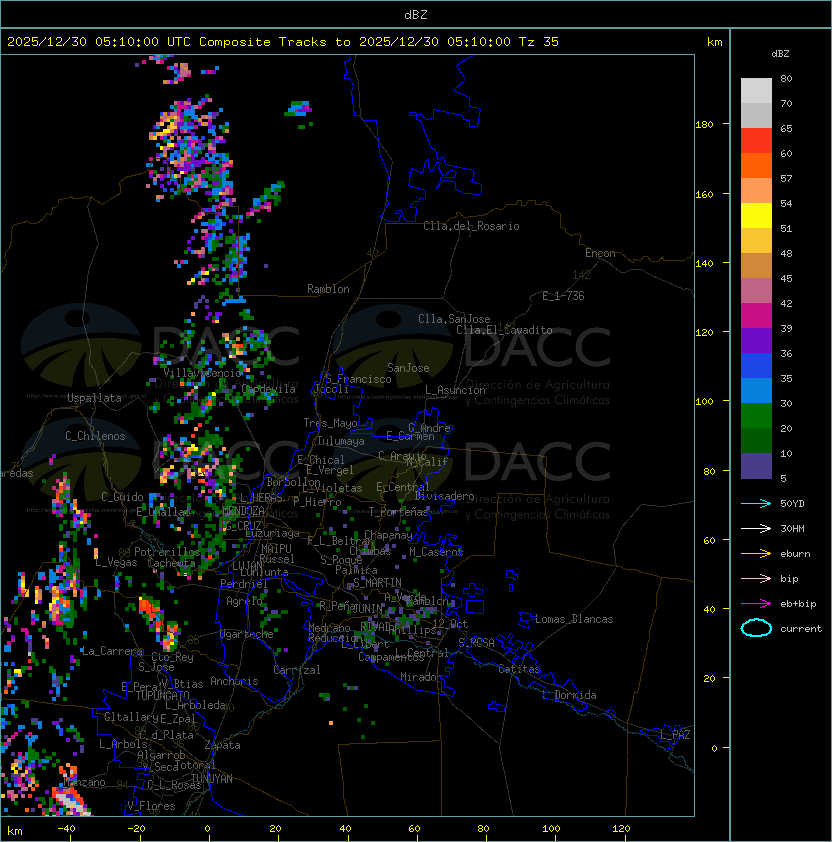The image size is (832, 842).
Task: Select the light gray 70-80 dBZ band
Action: pos(756,91)
